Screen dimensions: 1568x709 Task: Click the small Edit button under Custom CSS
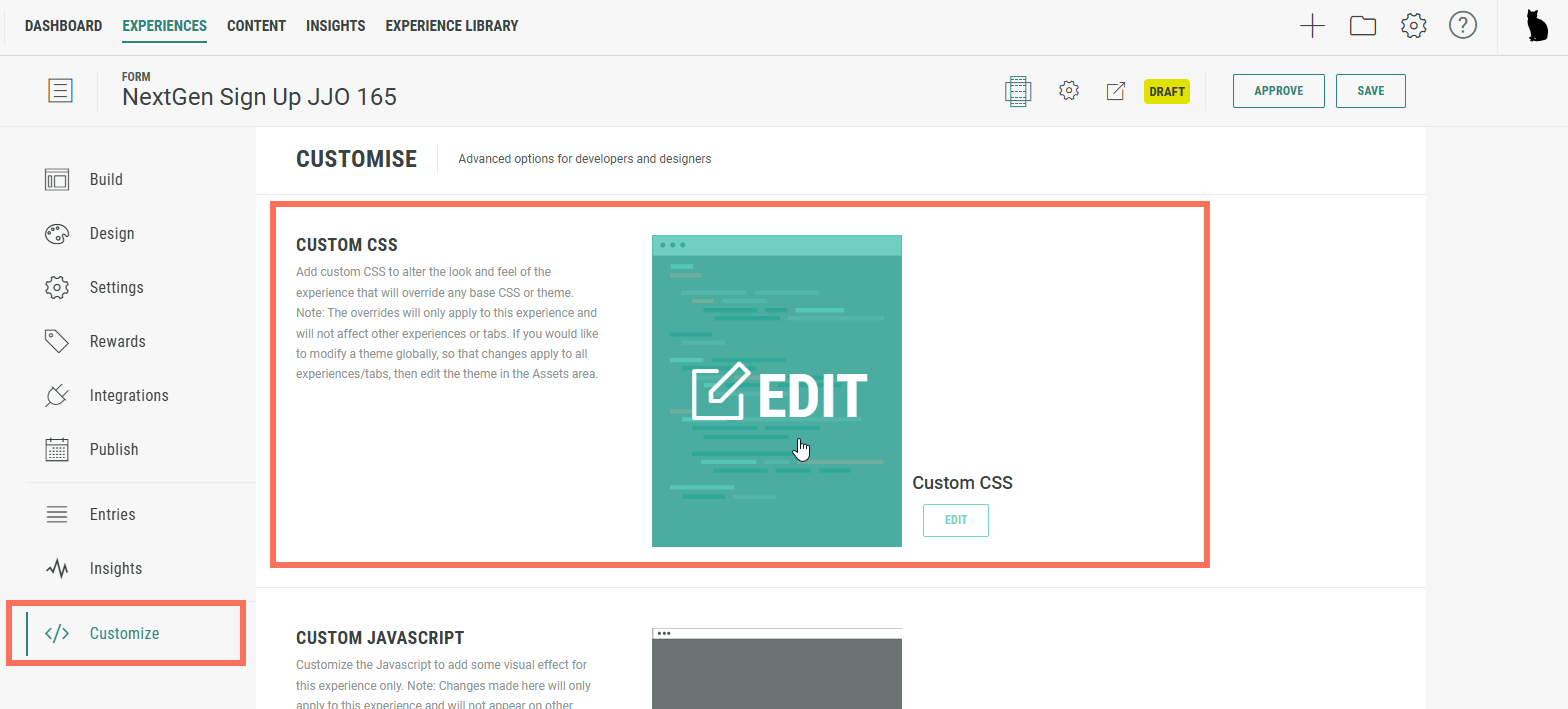pyautogui.click(x=955, y=520)
